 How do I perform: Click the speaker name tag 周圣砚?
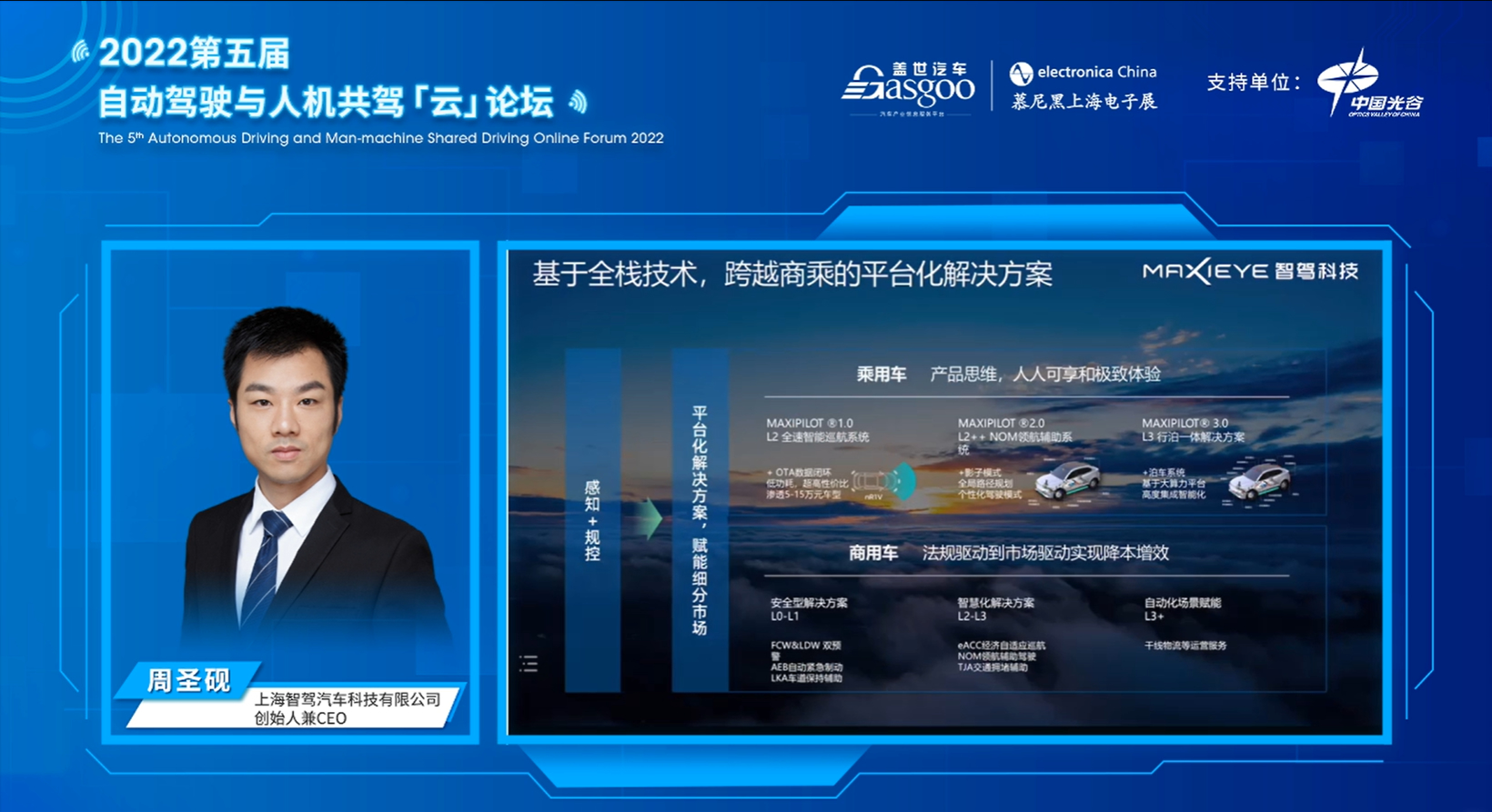coord(189,680)
